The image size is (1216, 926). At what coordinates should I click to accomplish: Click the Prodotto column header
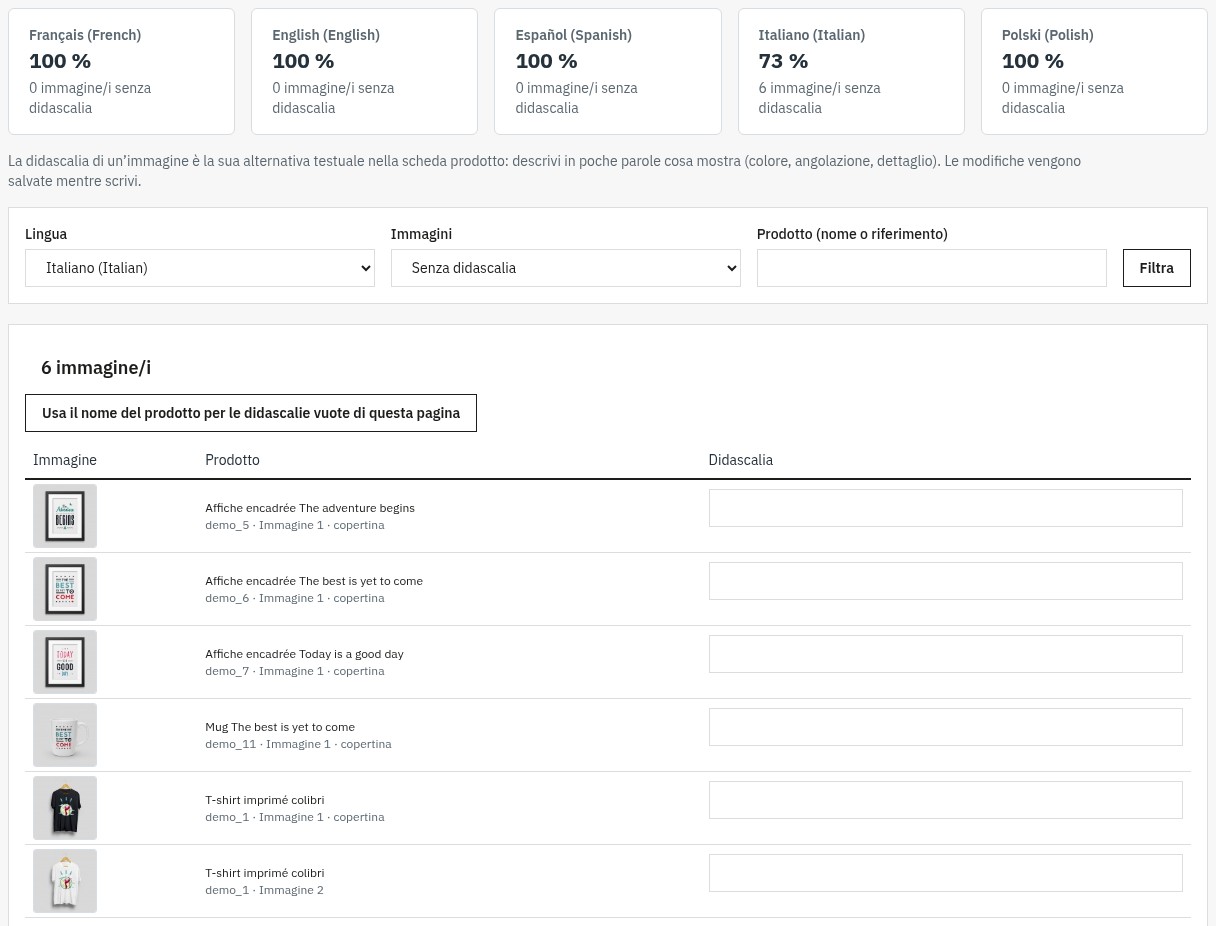click(232, 460)
